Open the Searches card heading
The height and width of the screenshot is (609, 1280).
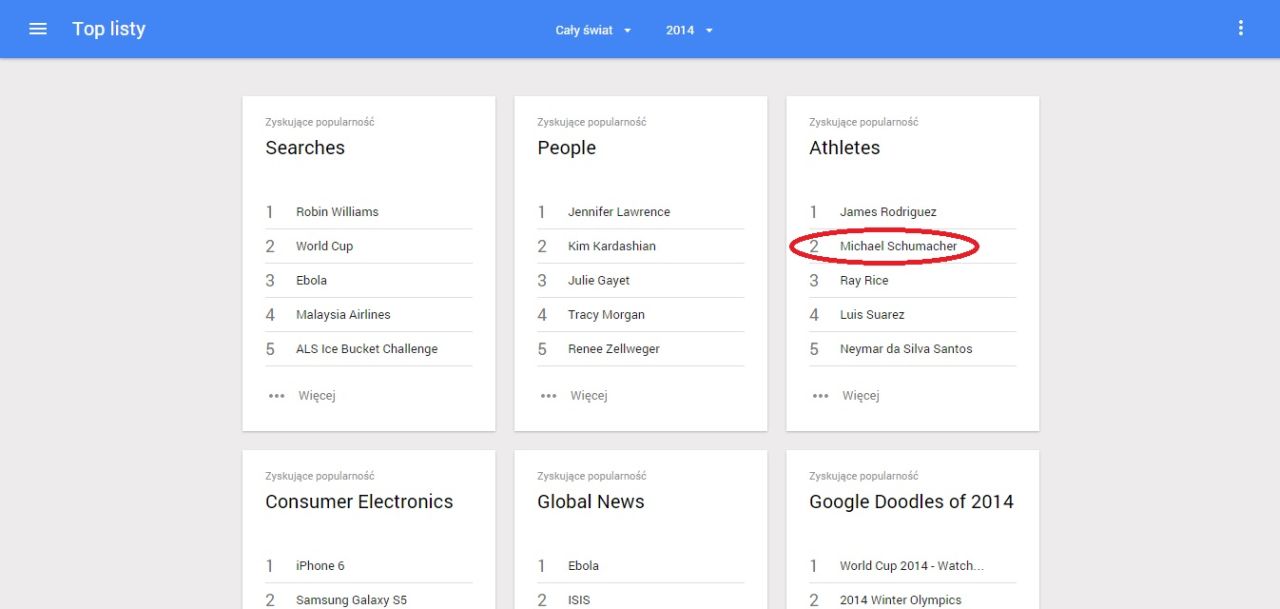[305, 147]
